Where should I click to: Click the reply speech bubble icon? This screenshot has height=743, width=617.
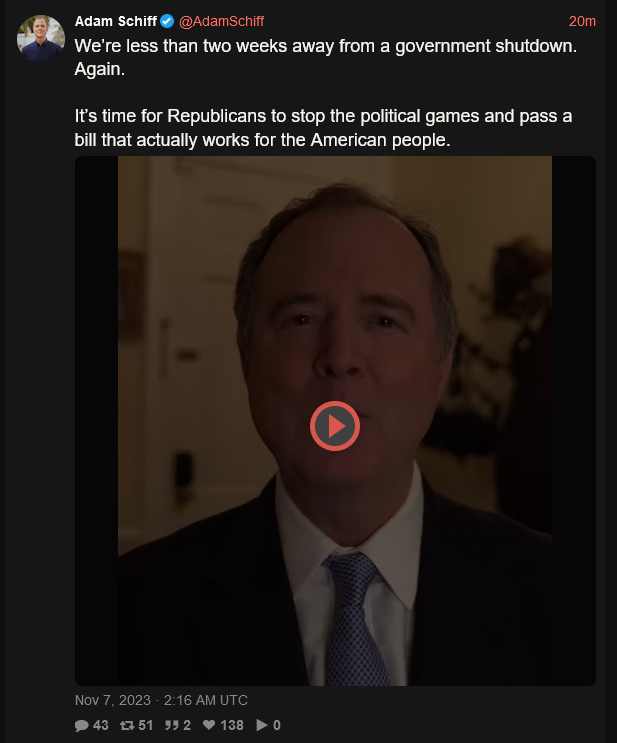(82, 725)
